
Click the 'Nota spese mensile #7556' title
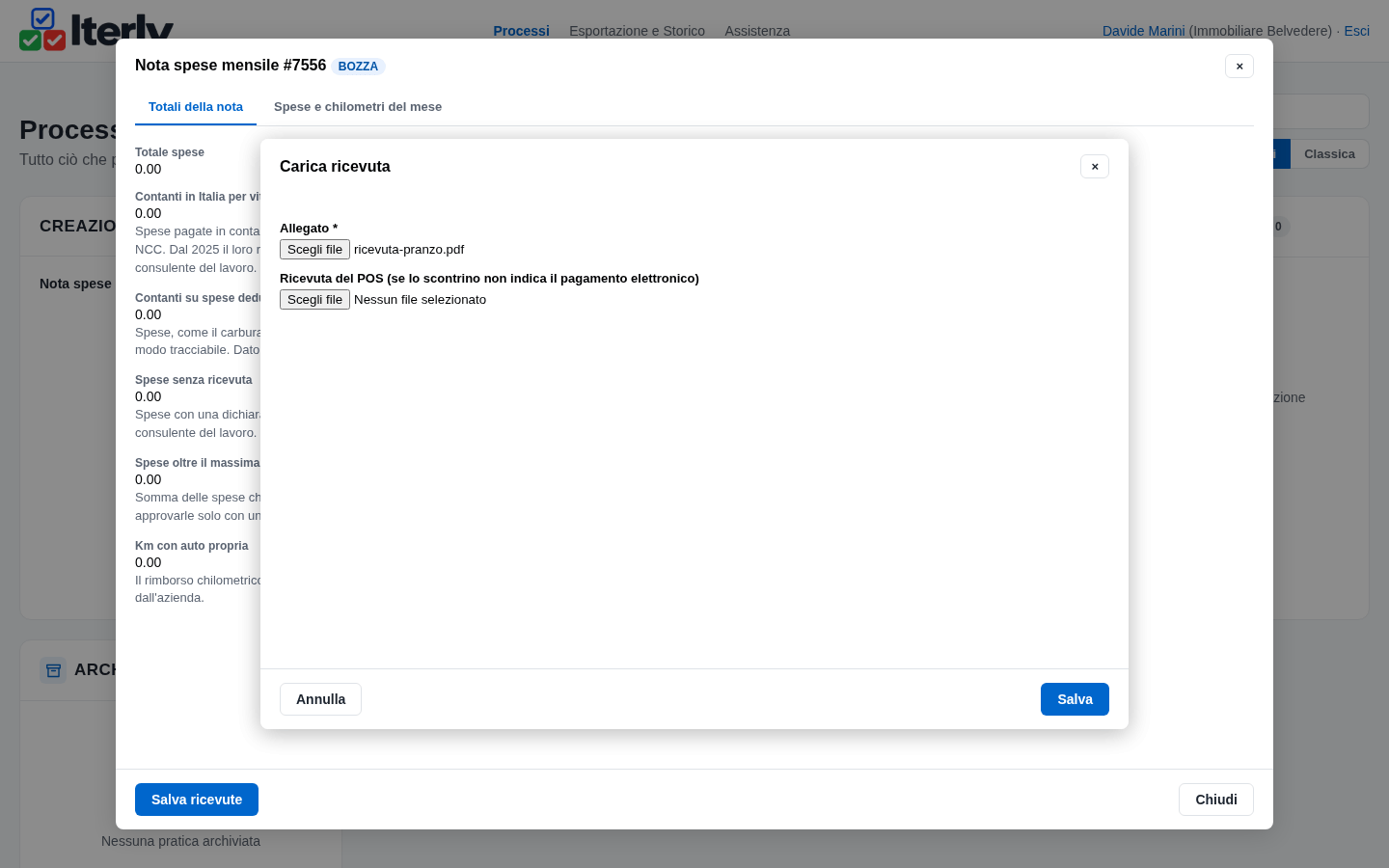point(231,66)
